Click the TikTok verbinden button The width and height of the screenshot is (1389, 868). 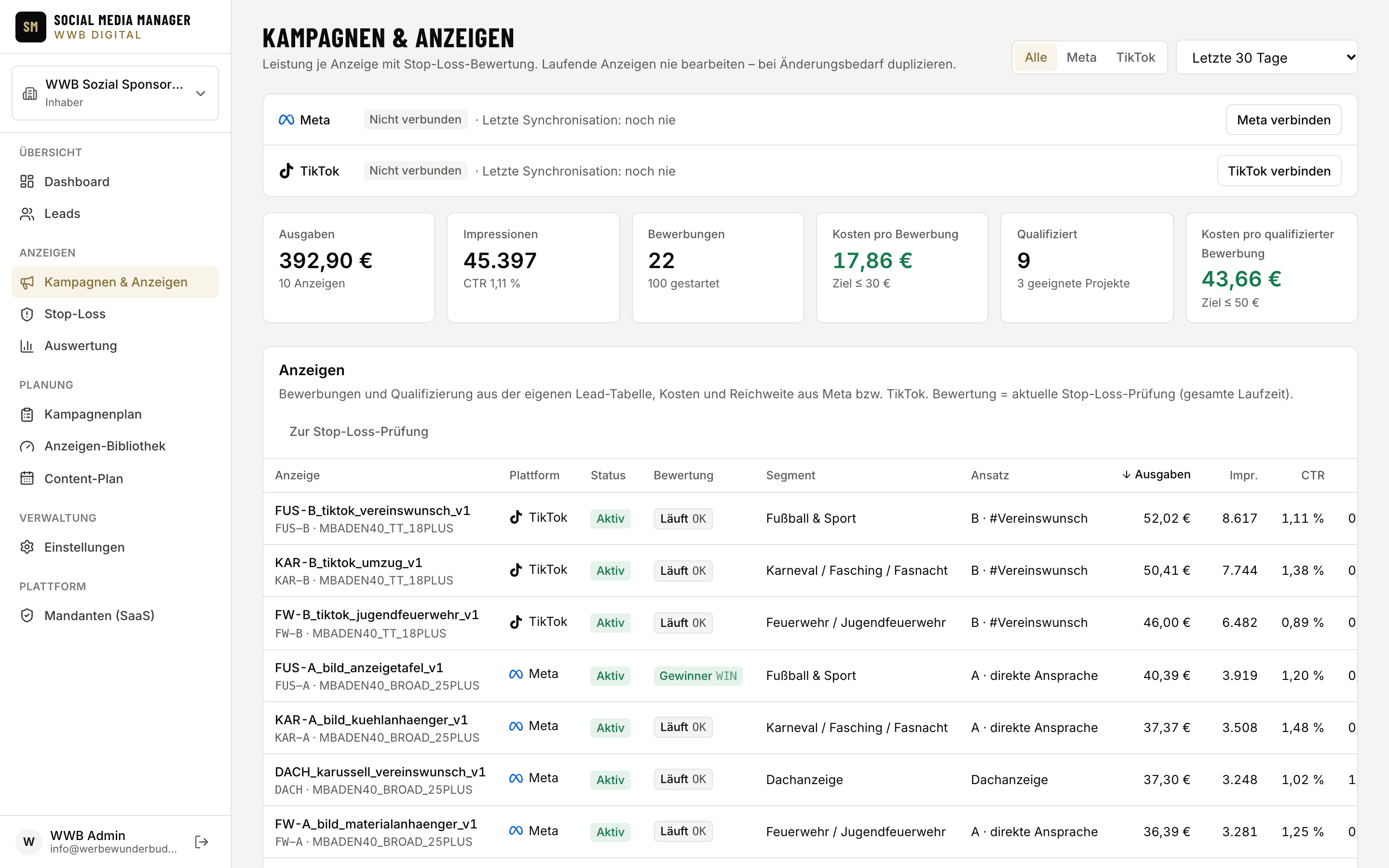coord(1279,171)
